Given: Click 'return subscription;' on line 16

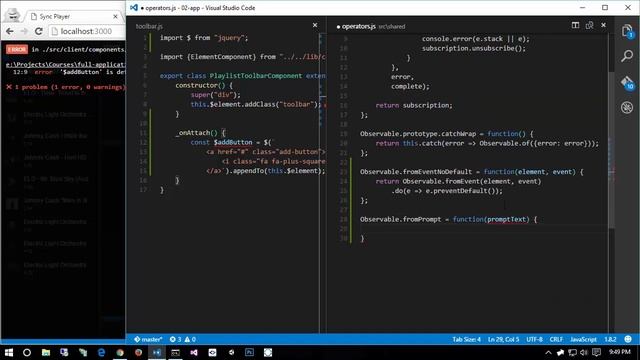Looking at the screenshot, I should point(414,105).
